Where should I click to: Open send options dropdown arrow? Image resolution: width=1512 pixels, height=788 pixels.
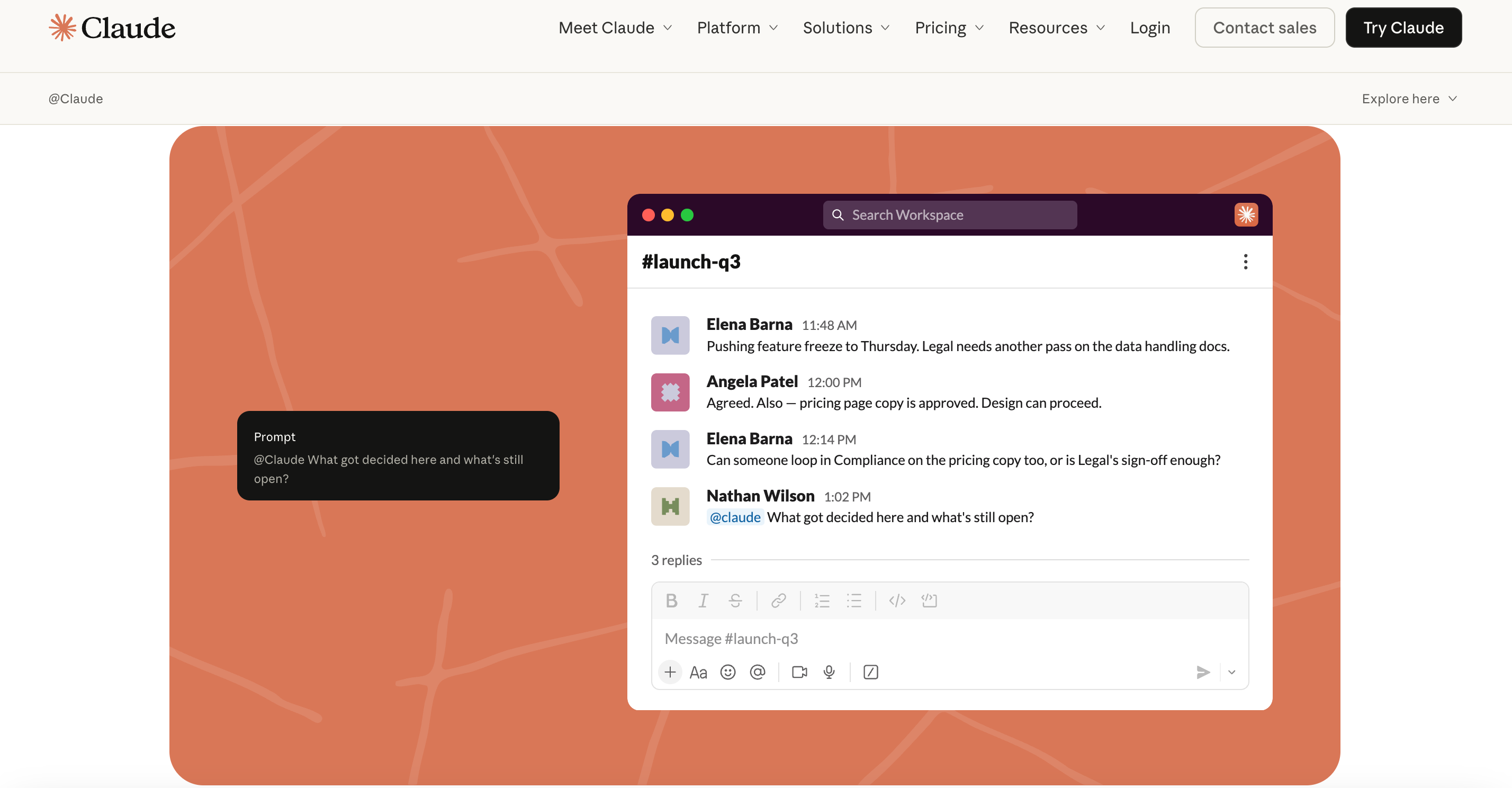(1231, 671)
